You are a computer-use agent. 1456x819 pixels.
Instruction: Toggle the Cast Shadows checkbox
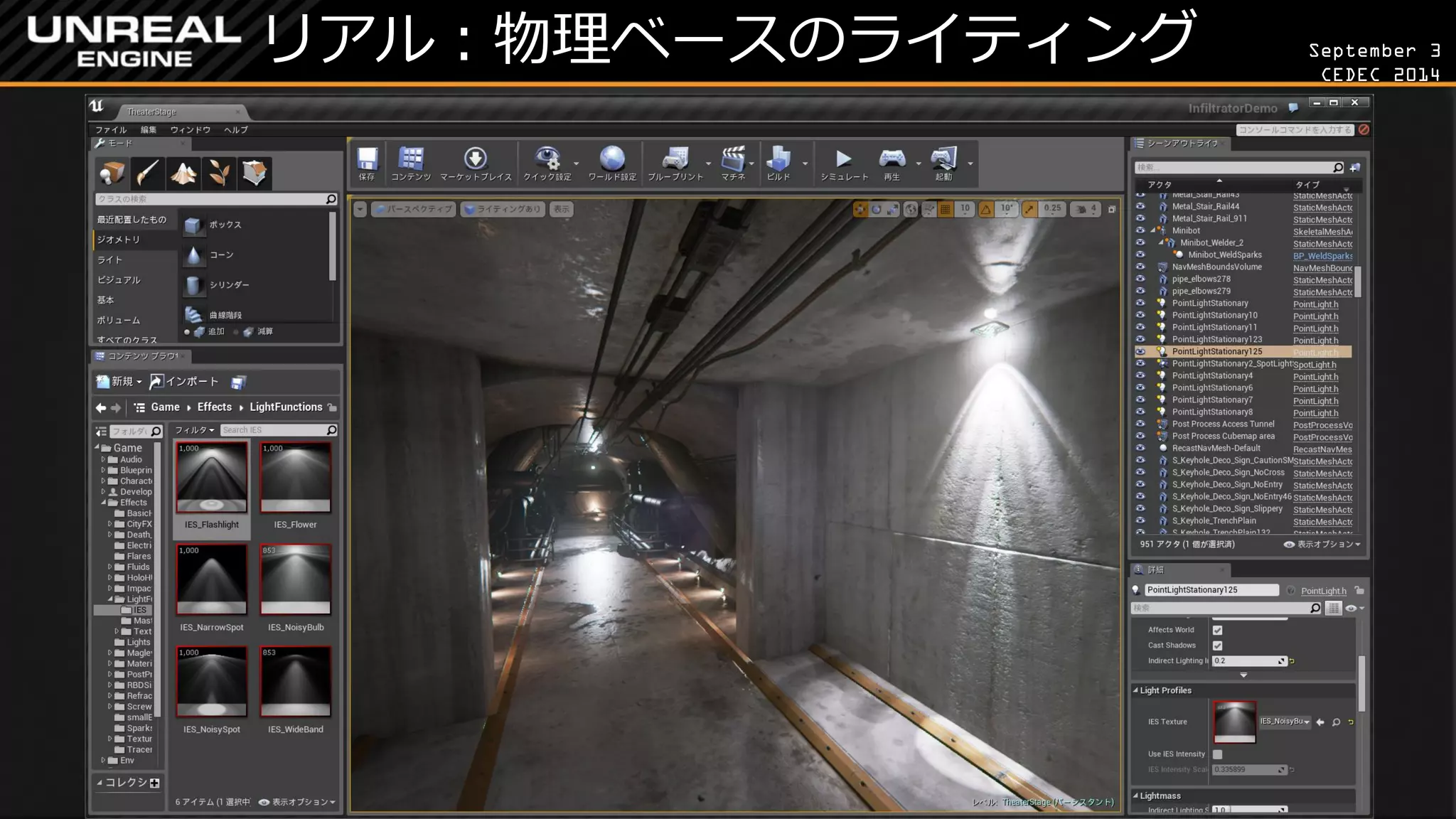point(1218,646)
